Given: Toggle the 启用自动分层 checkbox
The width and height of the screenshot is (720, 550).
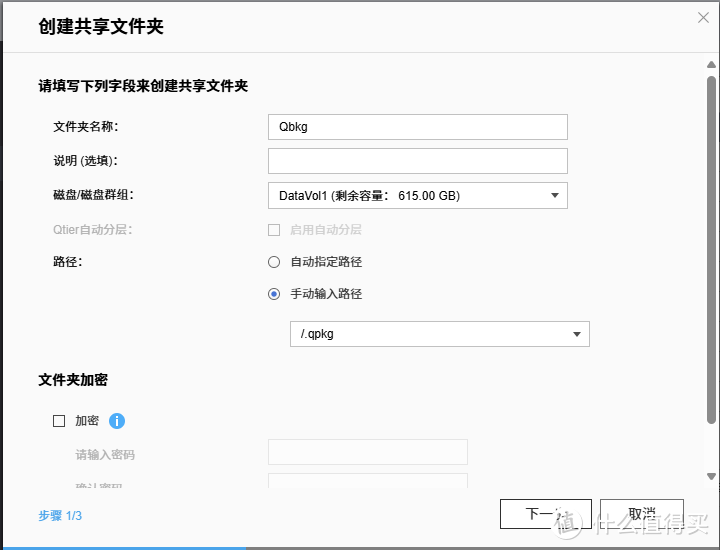Looking at the screenshot, I should coord(274,230).
